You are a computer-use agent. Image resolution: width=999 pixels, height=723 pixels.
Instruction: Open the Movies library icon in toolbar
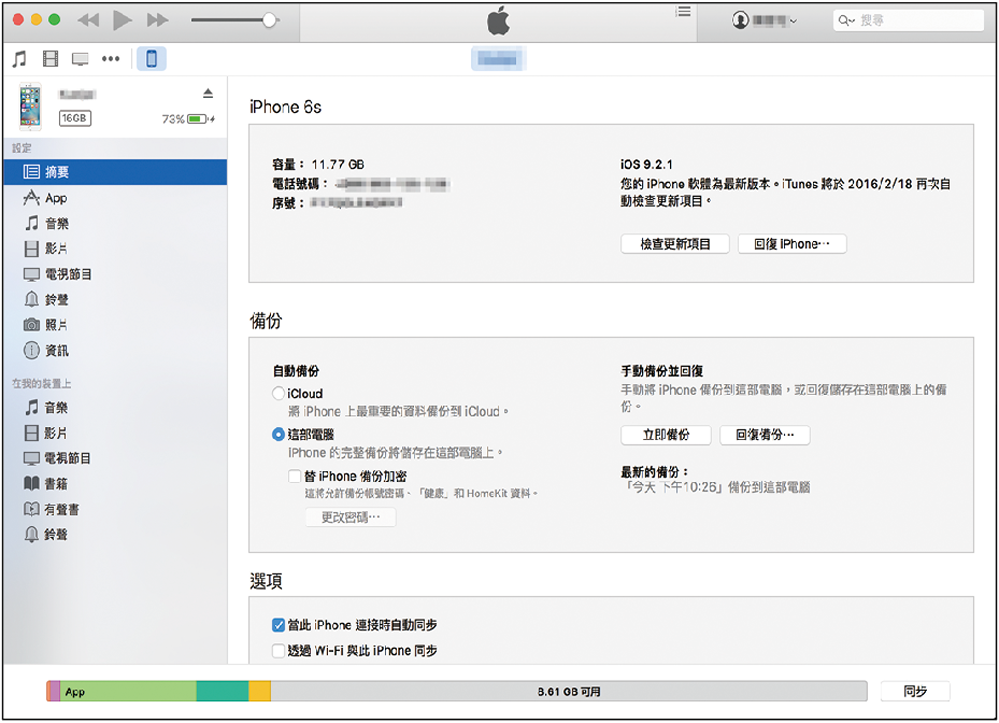[50, 59]
